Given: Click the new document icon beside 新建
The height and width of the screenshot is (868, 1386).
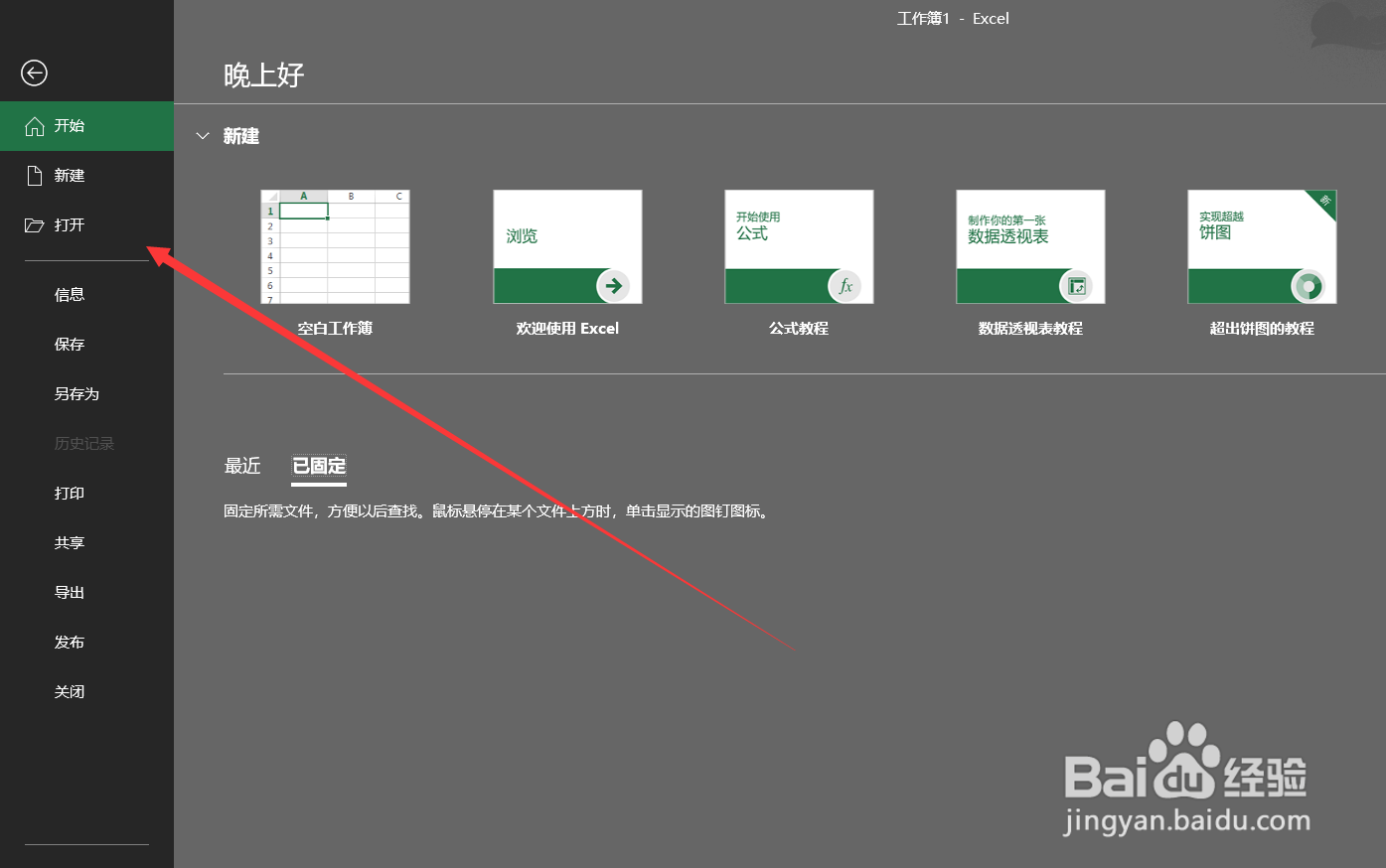Looking at the screenshot, I should (x=35, y=176).
